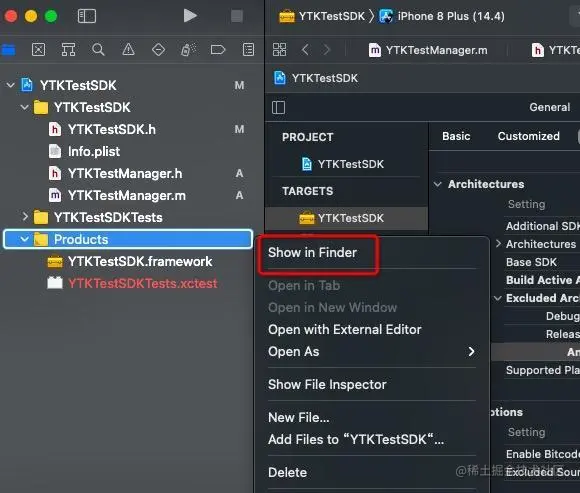Screen dimensions: 580x493
Task: Collapse the Excluded Architectures setting
Action: (x=498, y=298)
